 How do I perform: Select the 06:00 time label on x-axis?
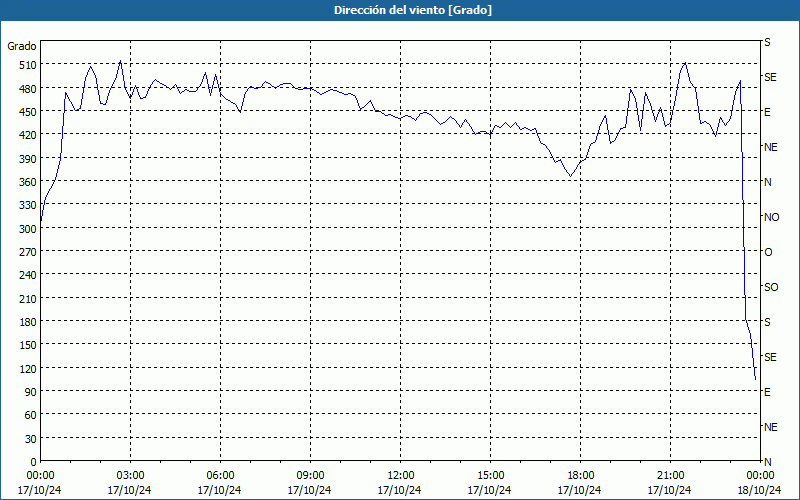(220, 476)
